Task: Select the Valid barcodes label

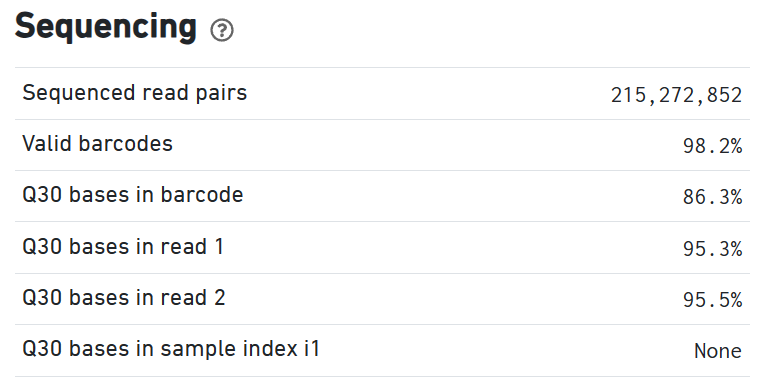Action: click(x=98, y=144)
